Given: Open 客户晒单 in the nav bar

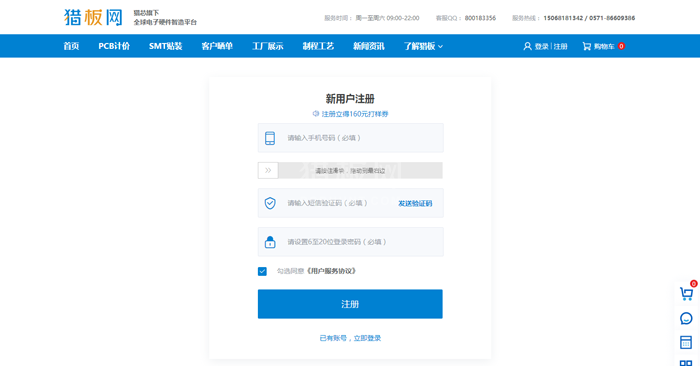Looking at the screenshot, I should click(217, 46).
